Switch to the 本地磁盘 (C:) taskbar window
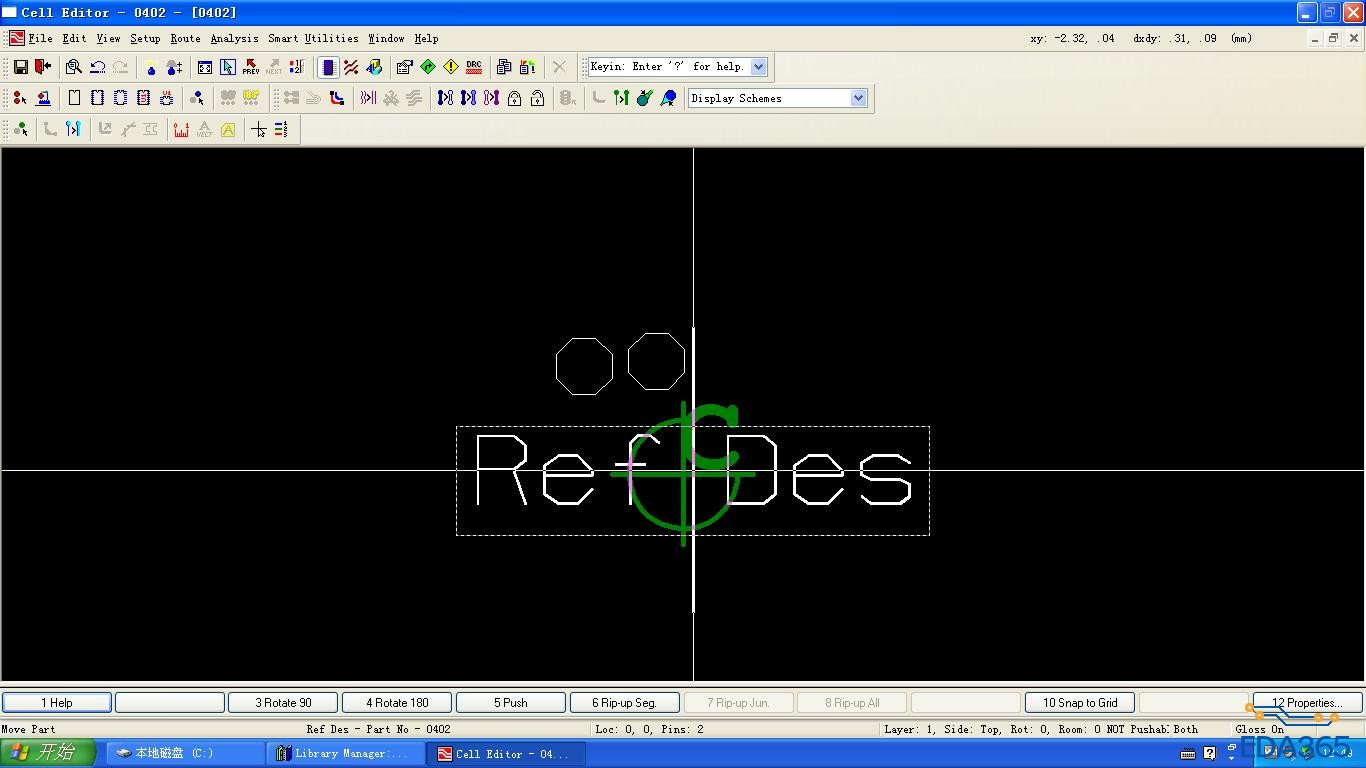 tap(185, 754)
